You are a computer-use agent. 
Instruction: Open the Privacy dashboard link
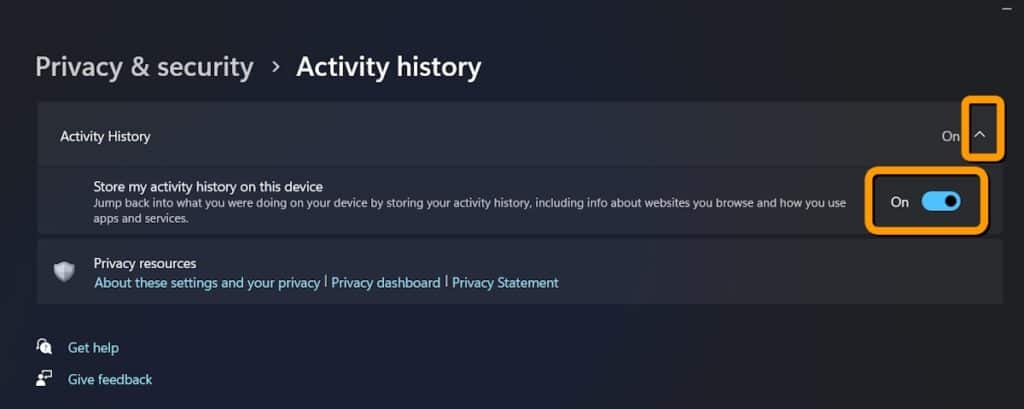tap(386, 283)
